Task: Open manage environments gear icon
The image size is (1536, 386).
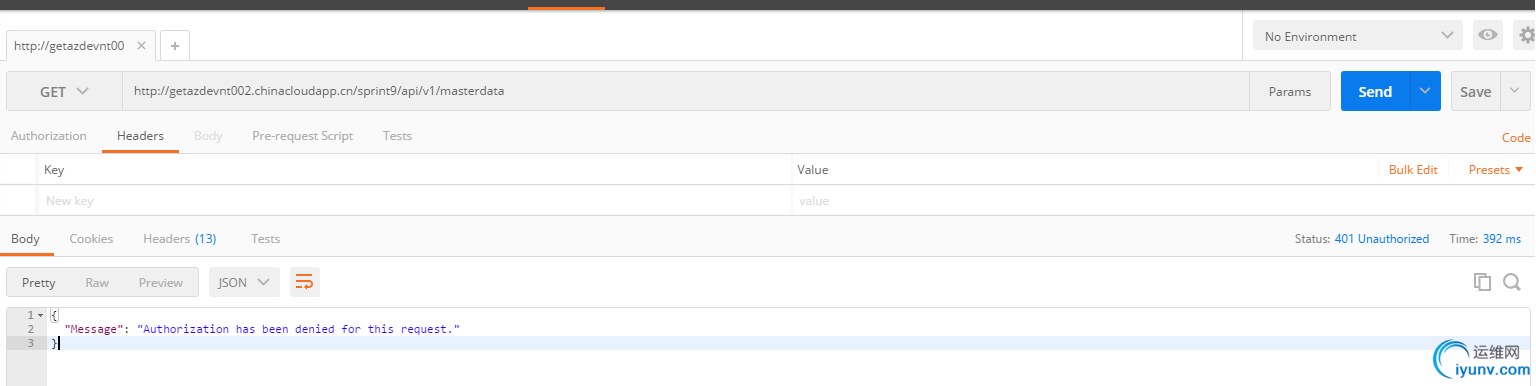Action: (1525, 36)
